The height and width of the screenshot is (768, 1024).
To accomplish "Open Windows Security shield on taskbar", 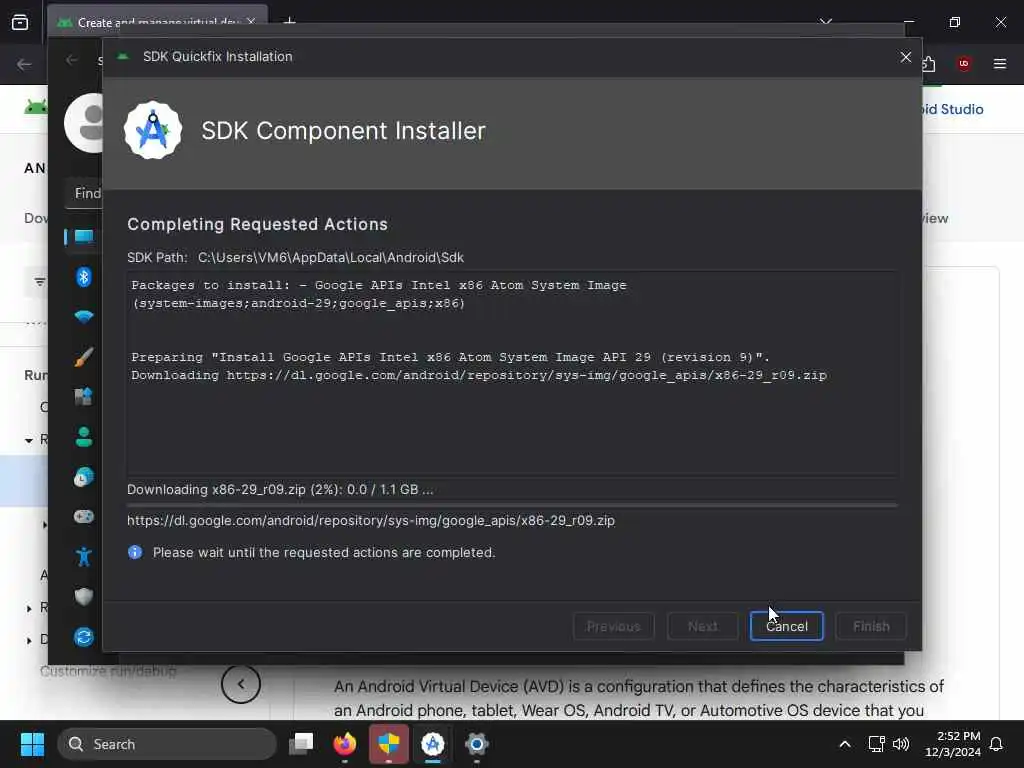I will 389,744.
